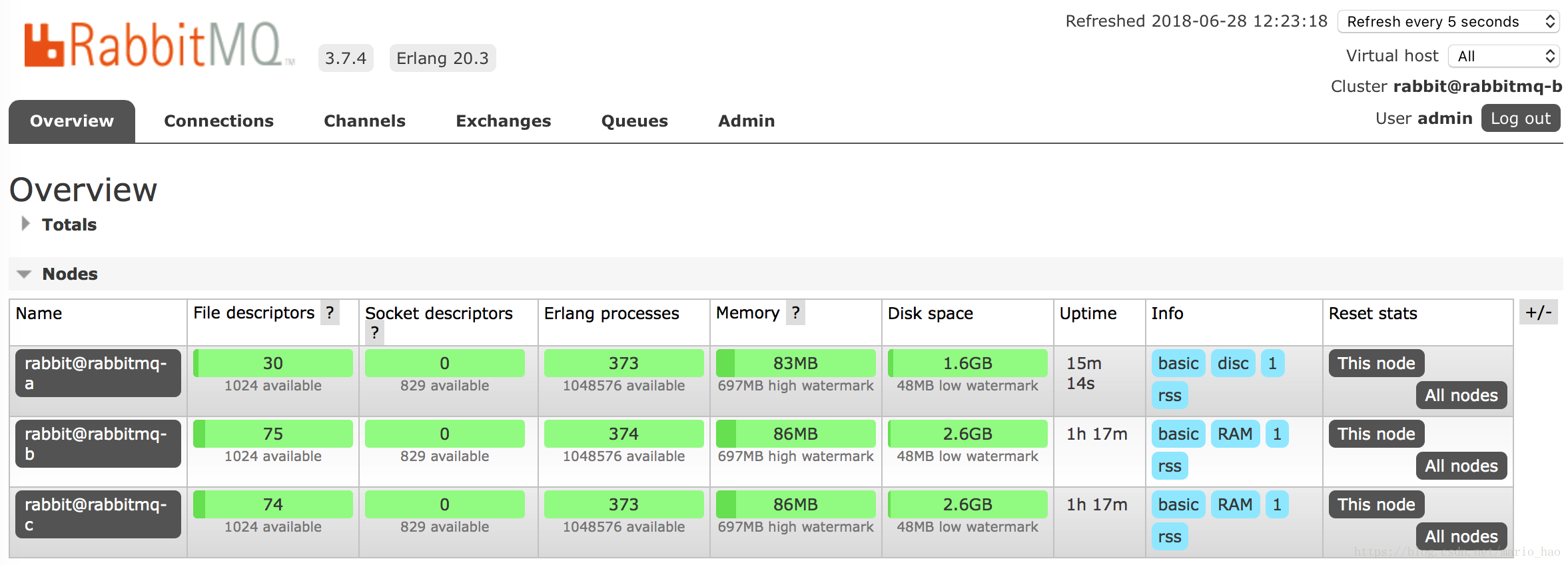
Task: Click the 3.7.4 version badge
Action: 346,58
